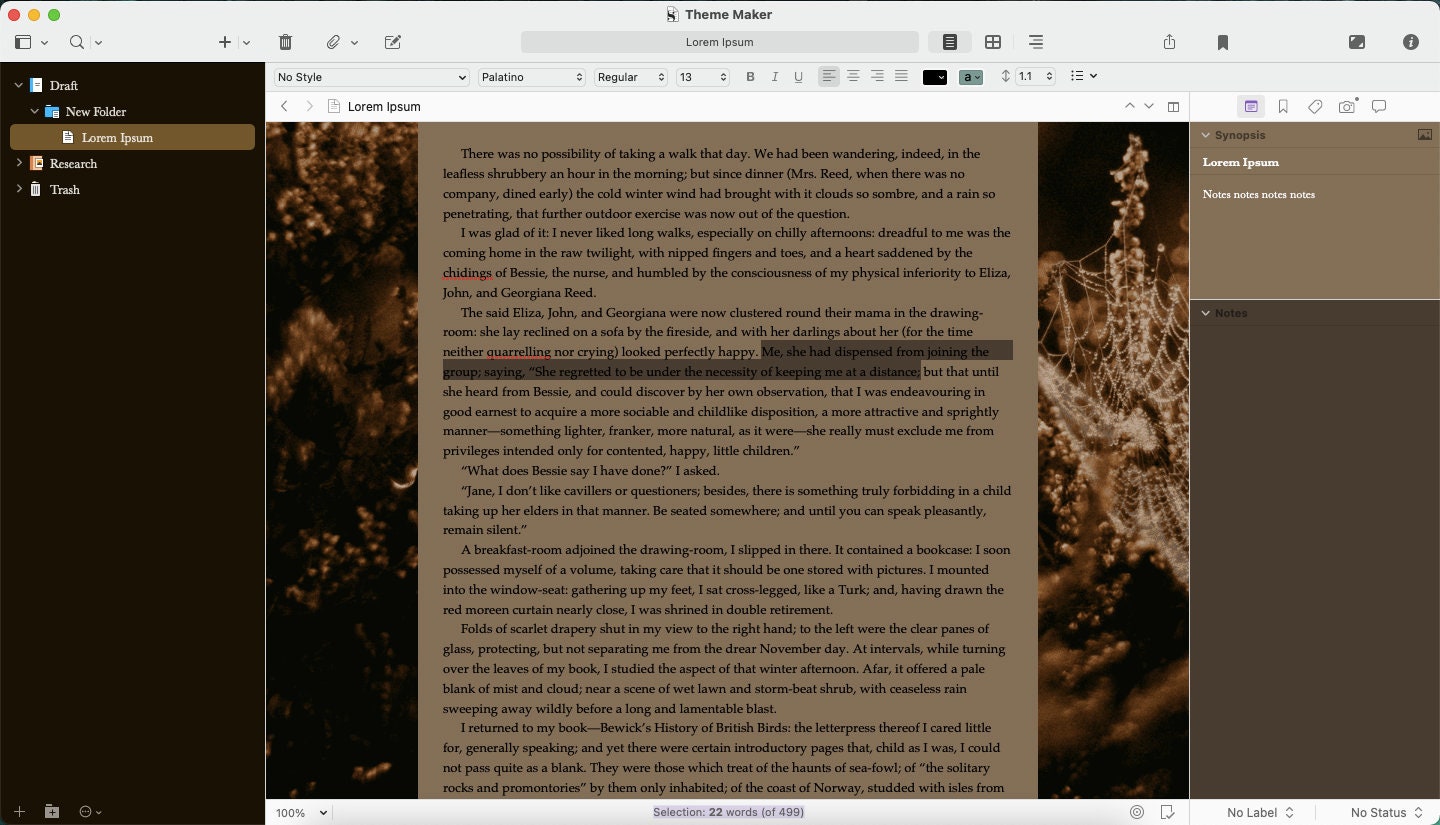Open the Keywords inspector pane

(1315, 107)
